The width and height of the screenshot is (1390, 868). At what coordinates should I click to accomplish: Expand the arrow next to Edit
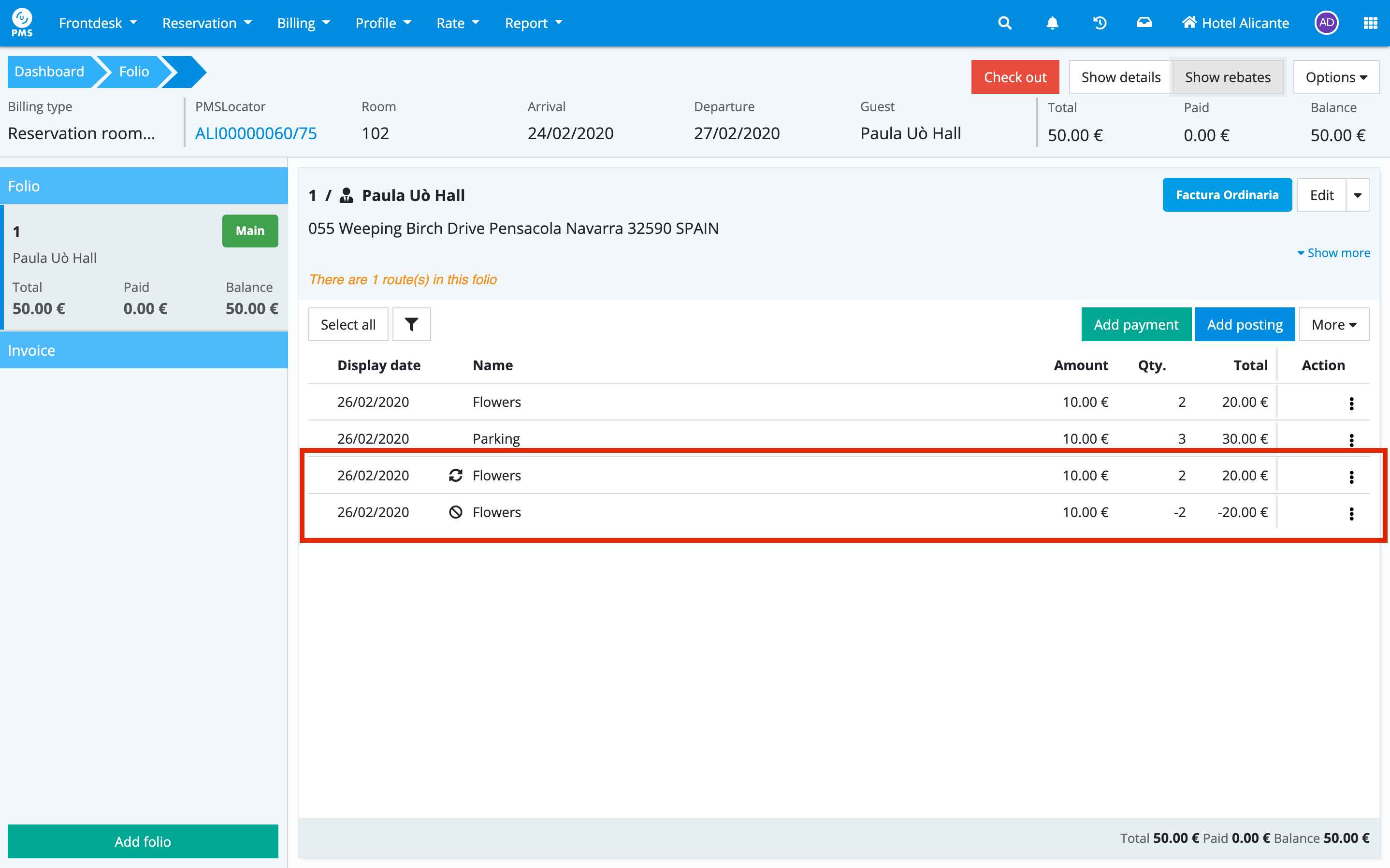(1357, 195)
